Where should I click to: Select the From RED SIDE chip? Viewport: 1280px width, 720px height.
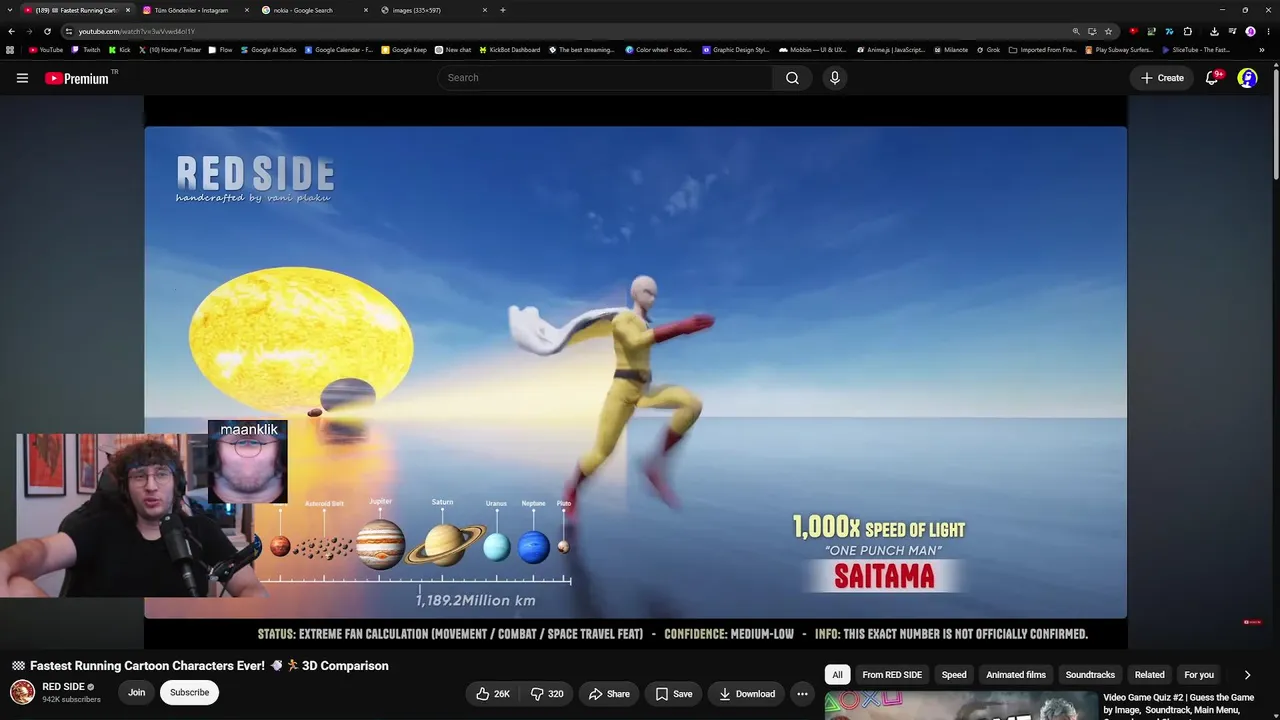(x=892, y=675)
